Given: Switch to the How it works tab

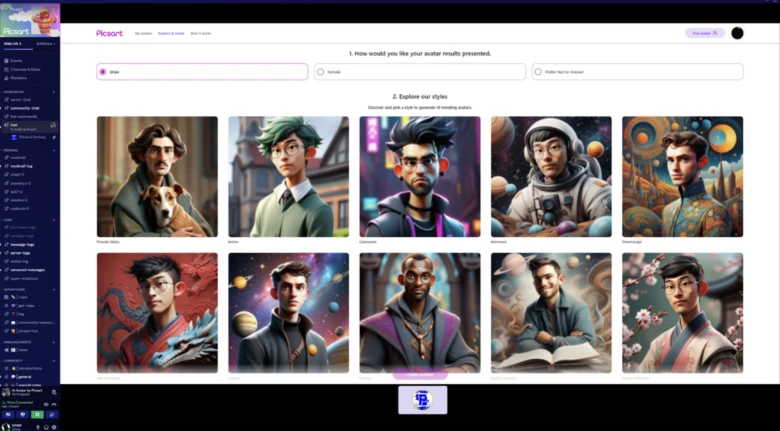Looking at the screenshot, I should point(199,33).
